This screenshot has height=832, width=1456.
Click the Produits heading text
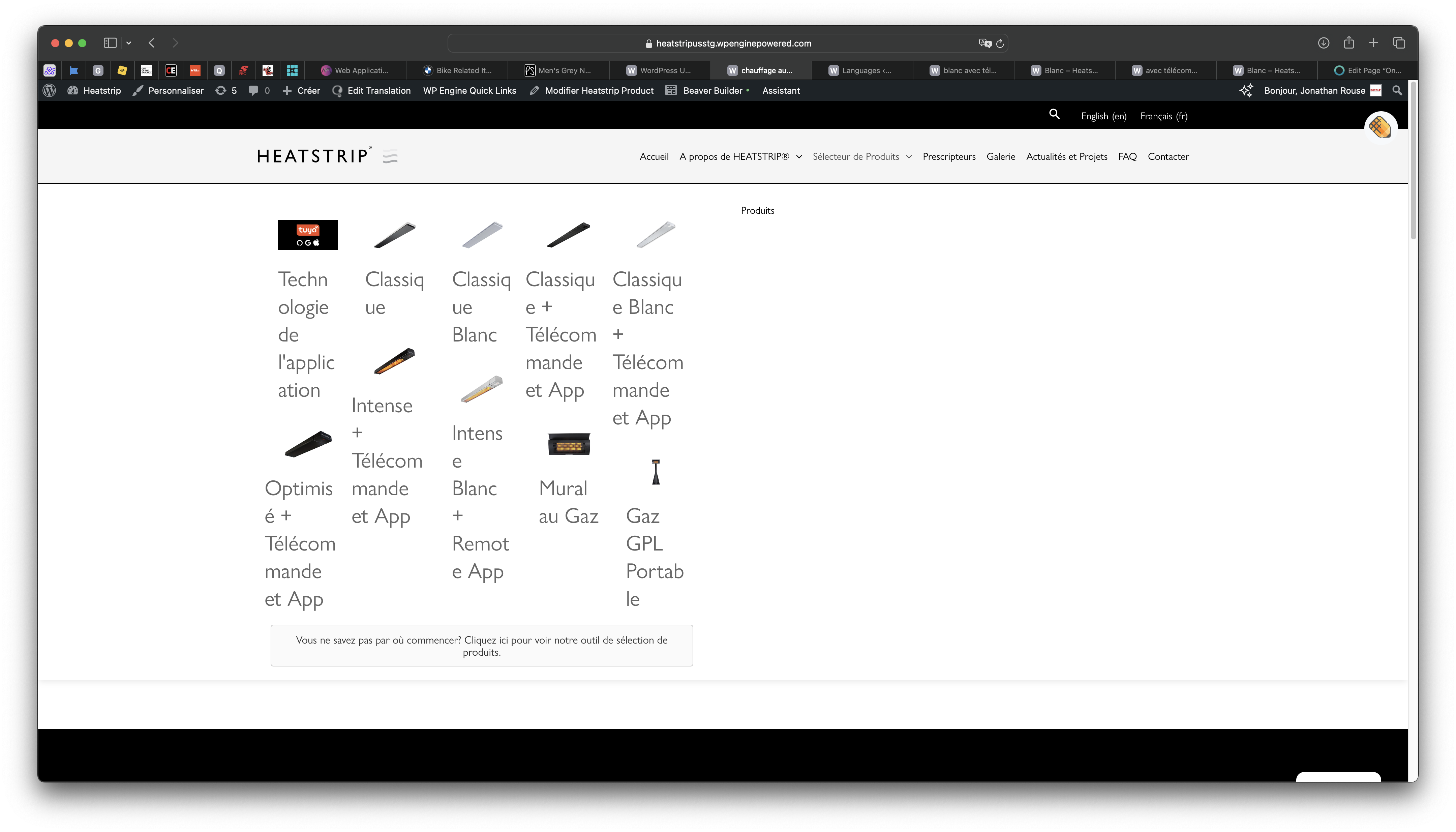(x=757, y=210)
